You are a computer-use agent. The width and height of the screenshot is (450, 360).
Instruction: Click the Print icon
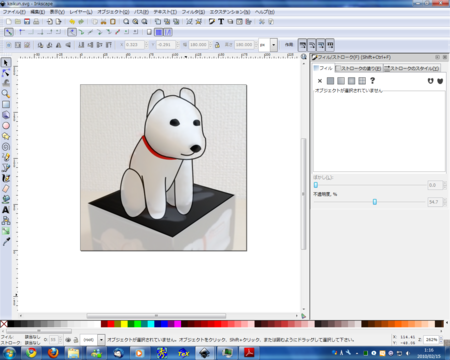[36, 22]
